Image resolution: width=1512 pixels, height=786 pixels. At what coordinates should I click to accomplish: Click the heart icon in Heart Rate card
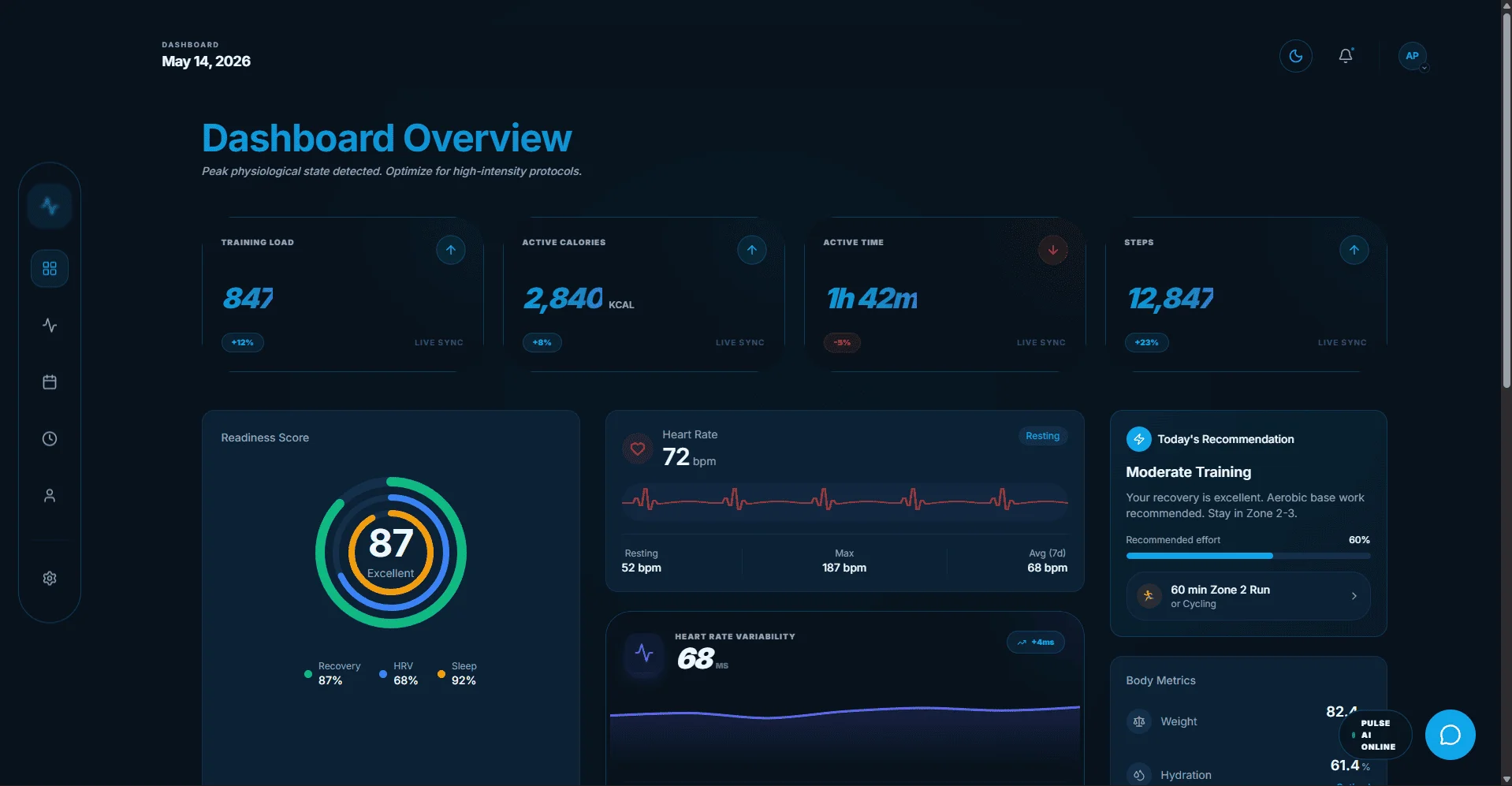click(x=638, y=449)
